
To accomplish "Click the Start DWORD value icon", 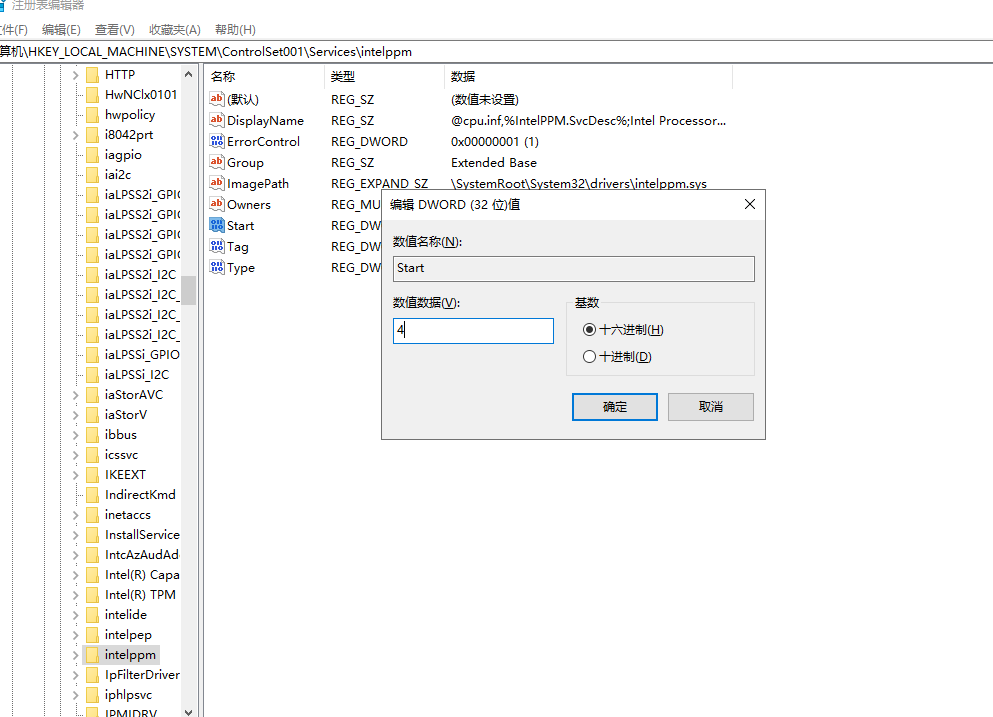I will coord(217,225).
